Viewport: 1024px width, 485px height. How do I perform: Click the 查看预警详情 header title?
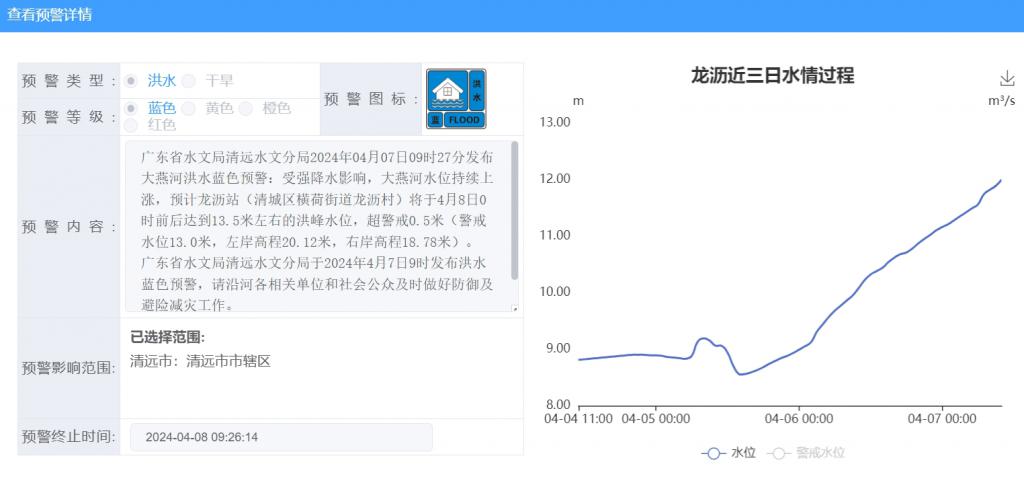pyautogui.click(x=50, y=15)
